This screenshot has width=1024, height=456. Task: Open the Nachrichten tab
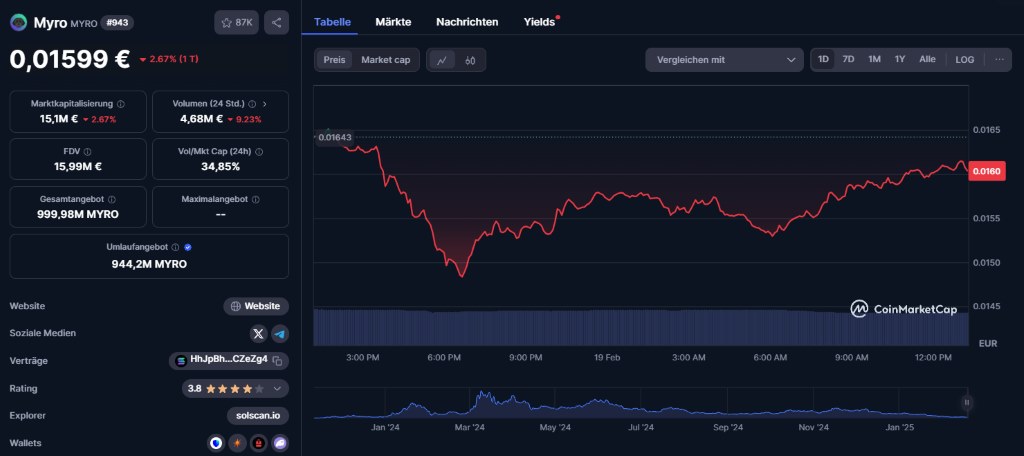click(x=467, y=22)
